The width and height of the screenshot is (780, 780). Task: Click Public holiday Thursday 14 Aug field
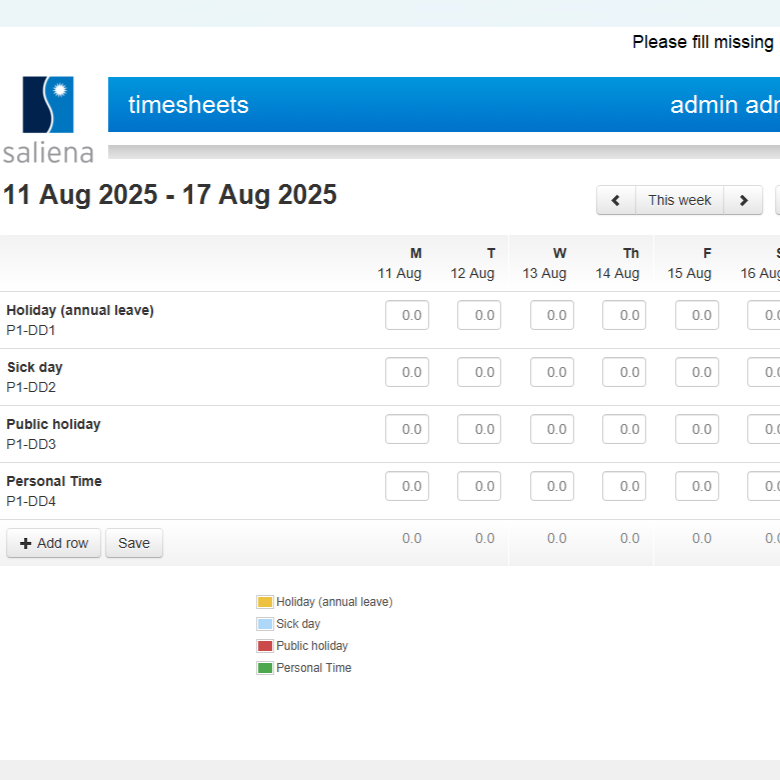click(624, 429)
